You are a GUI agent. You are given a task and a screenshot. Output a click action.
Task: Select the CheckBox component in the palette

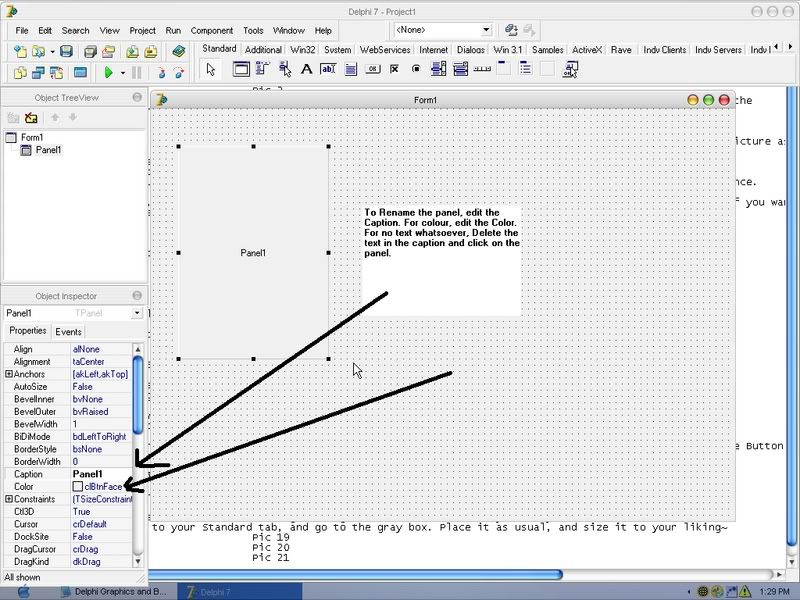395,69
